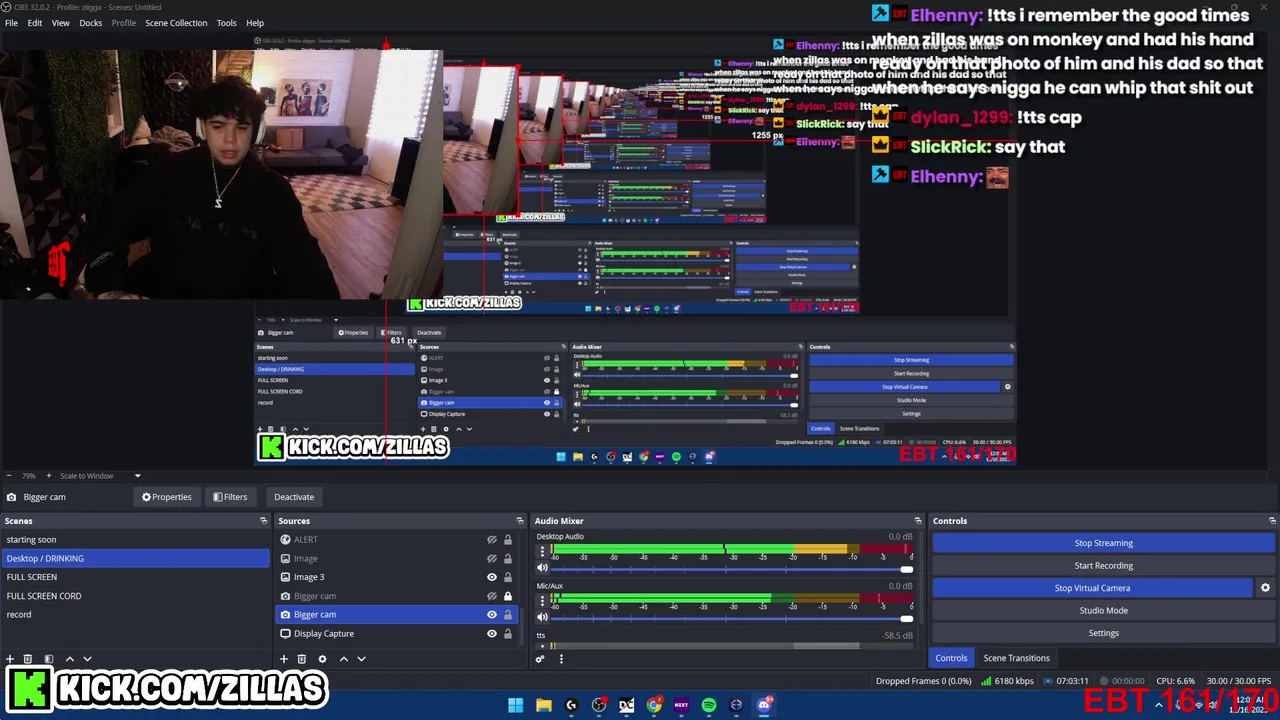Move scene up with arrow icon
1280x720 pixels.
coord(69,659)
